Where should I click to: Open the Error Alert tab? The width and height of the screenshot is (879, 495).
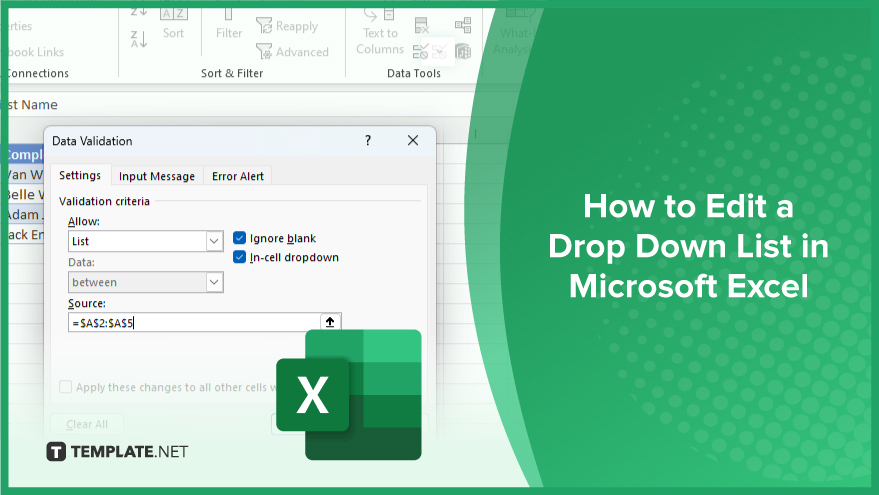tap(238, 176)
